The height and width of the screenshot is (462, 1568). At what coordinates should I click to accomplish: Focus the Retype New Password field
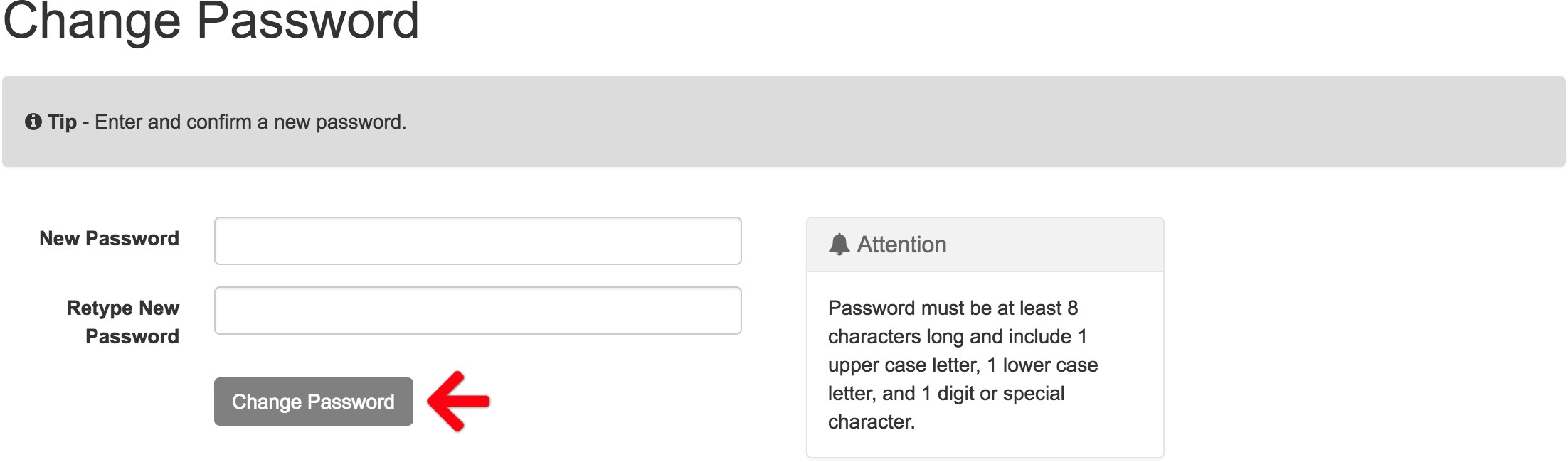point(477,311)
